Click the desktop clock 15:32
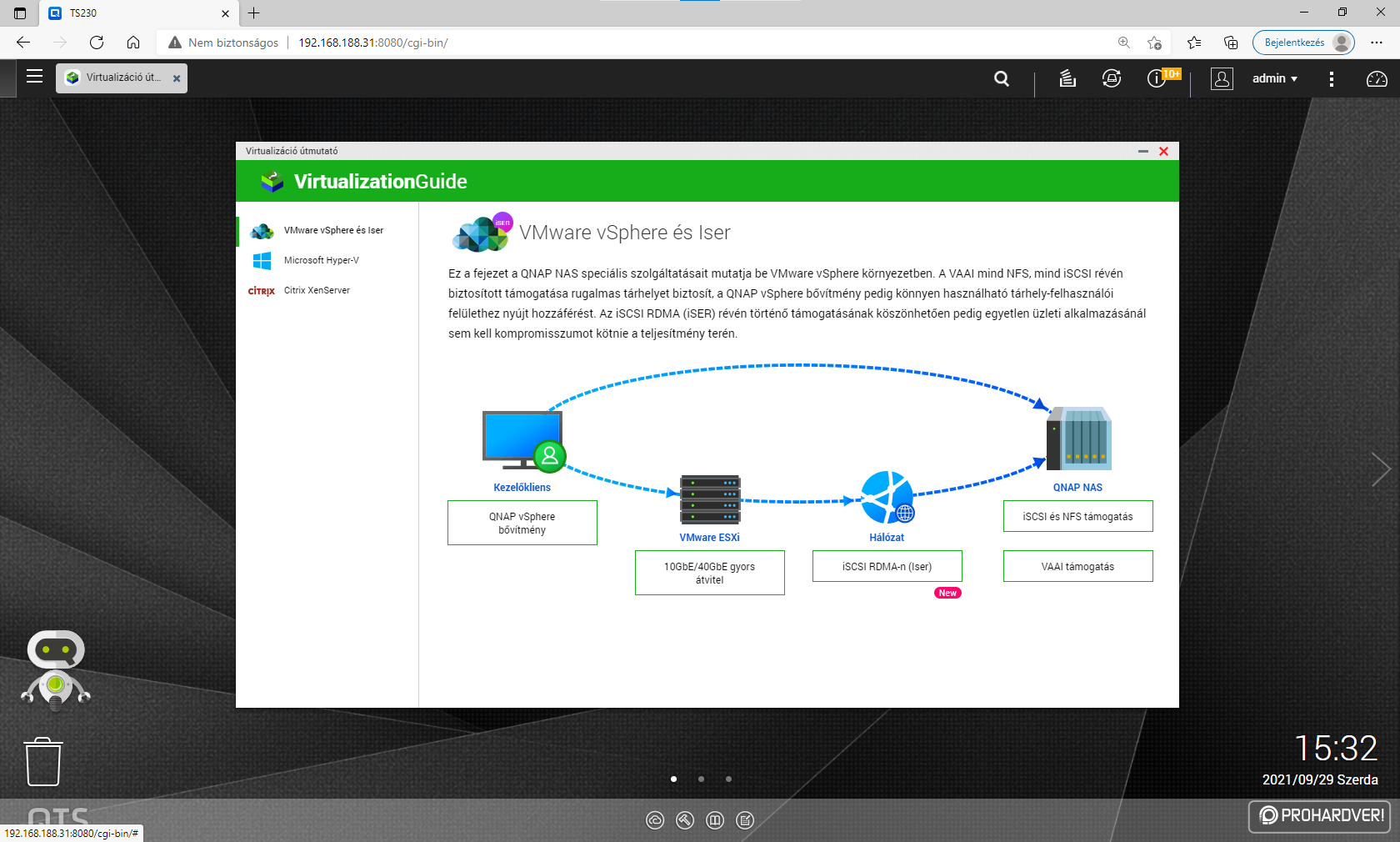The height and width of the screenshot is (842, 1400). click(x=1336, y=748)
